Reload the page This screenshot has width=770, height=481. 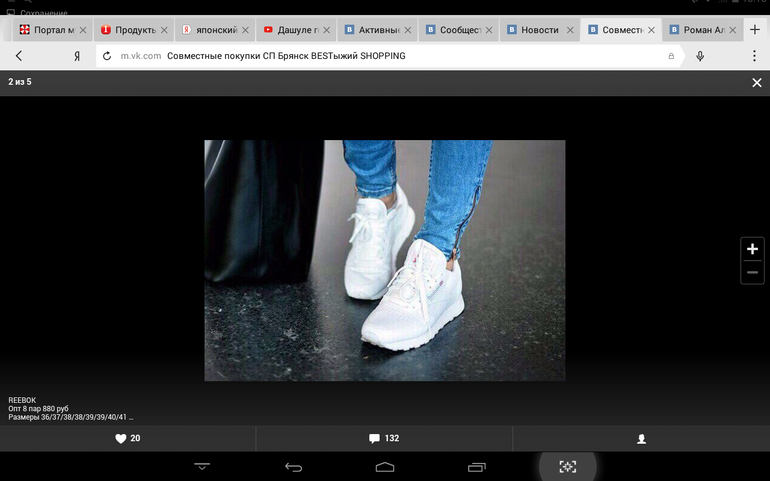pos(107,56)
